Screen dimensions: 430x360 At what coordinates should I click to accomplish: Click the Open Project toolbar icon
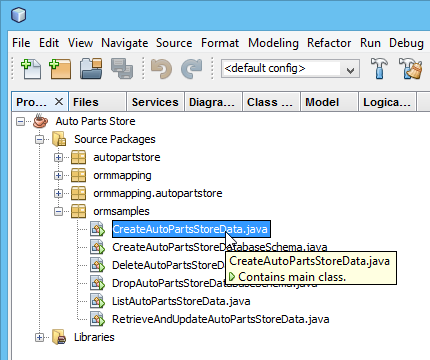(91, 69)
